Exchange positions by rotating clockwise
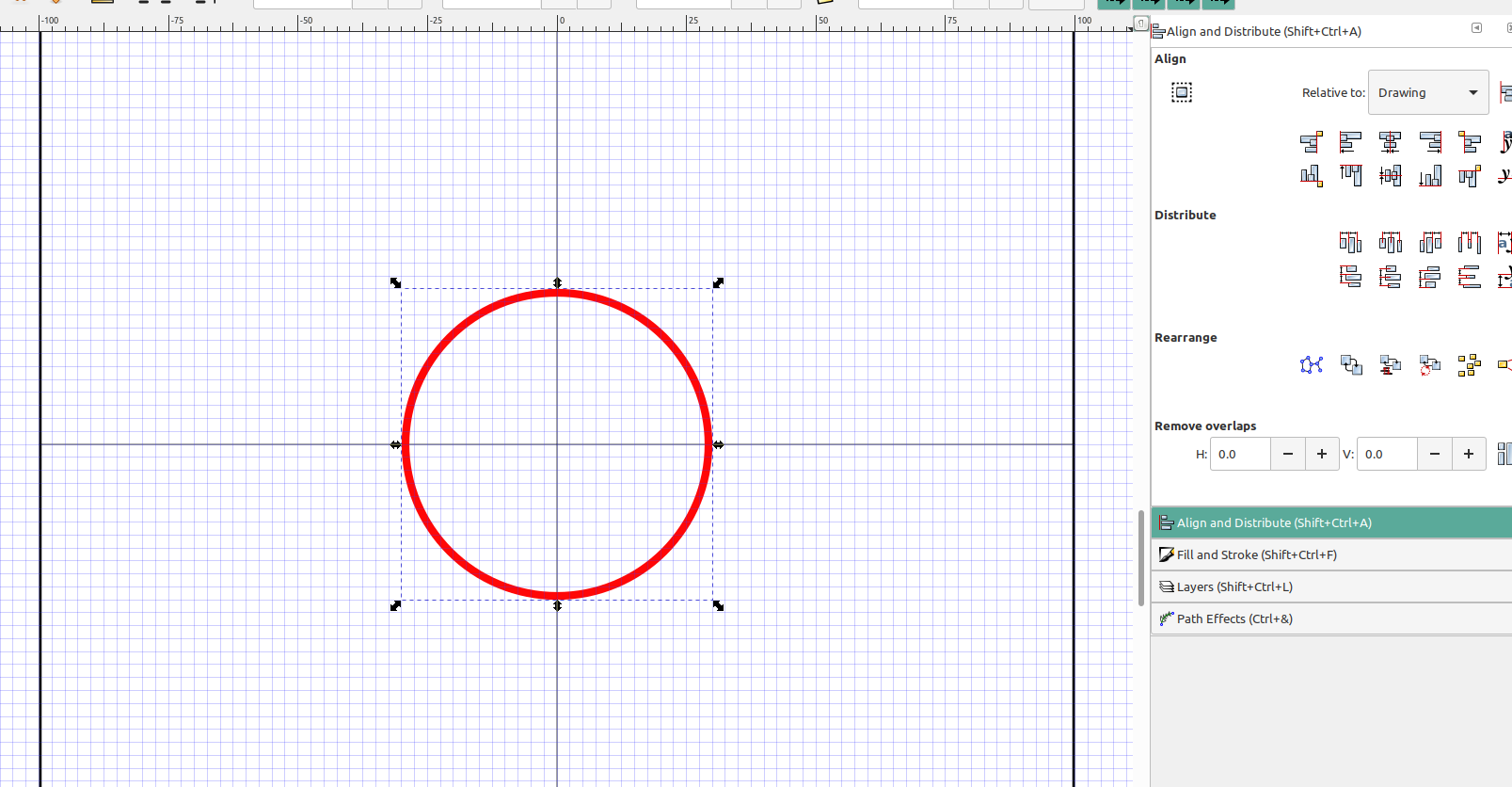Screen dimensions: 1512x787 (1430, 365)
